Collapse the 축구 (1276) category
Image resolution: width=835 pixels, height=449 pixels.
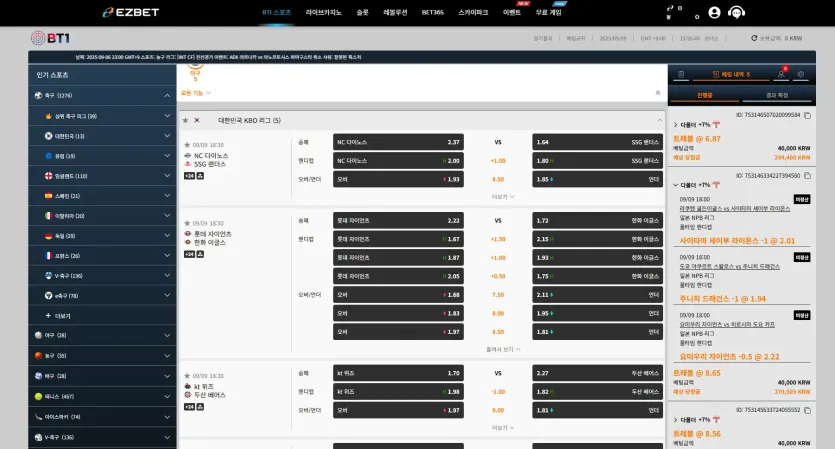coord(167,95)
